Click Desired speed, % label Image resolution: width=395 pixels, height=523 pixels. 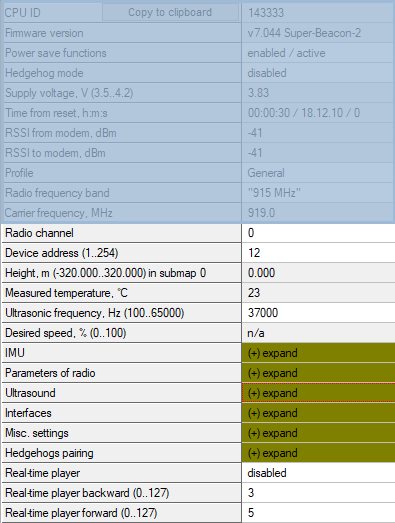click(66, 333)
